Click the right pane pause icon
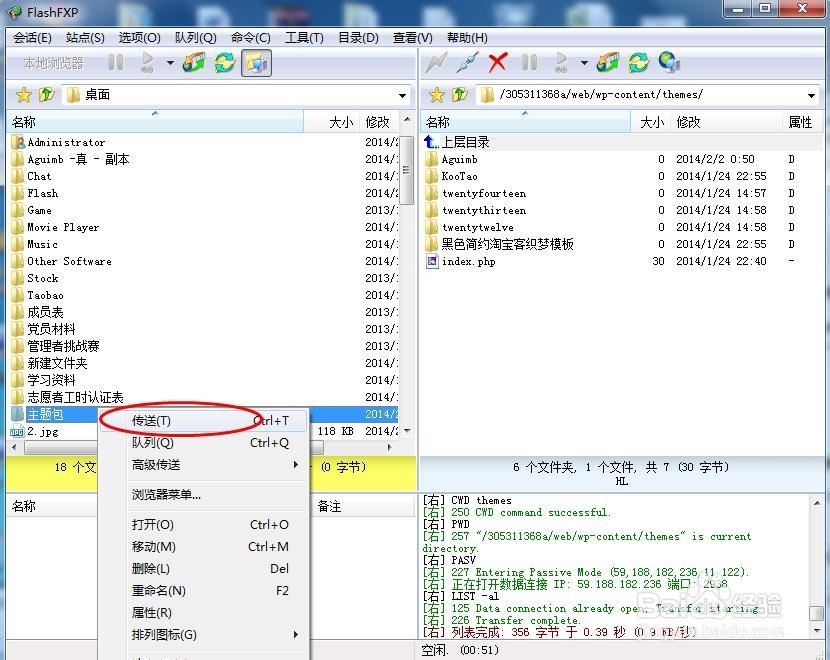Viewport: 830px width, 660px height. pos(529,62)
